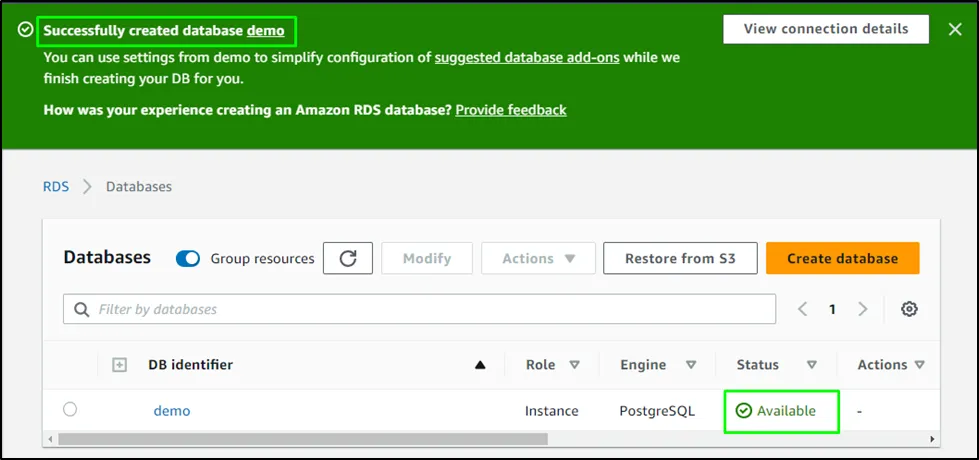Sort by the Engine column arrow
Viewport: 979px width, 460px height.
(x=691, y=365)
